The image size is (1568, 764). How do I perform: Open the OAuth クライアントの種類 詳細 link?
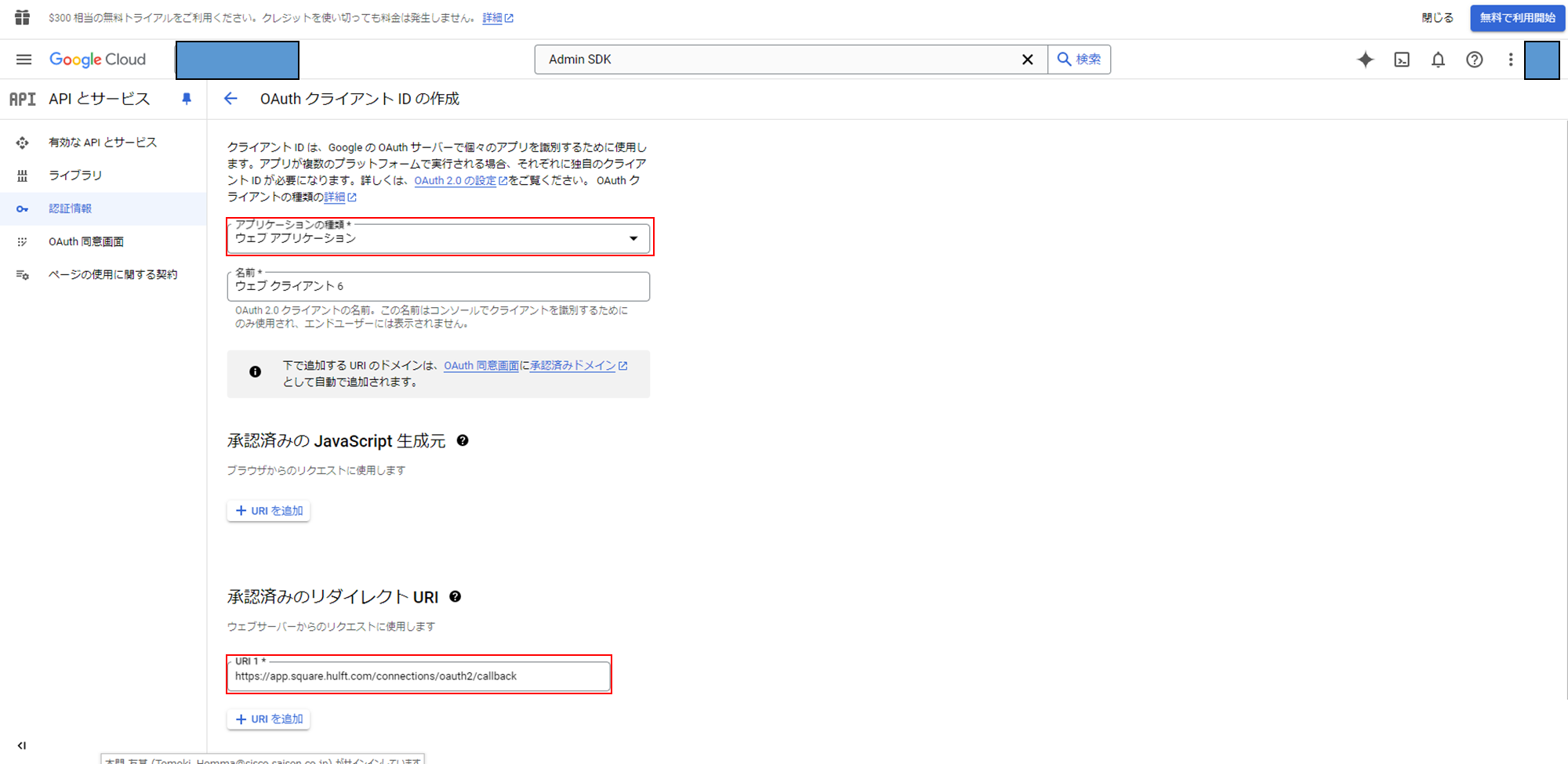340,197
